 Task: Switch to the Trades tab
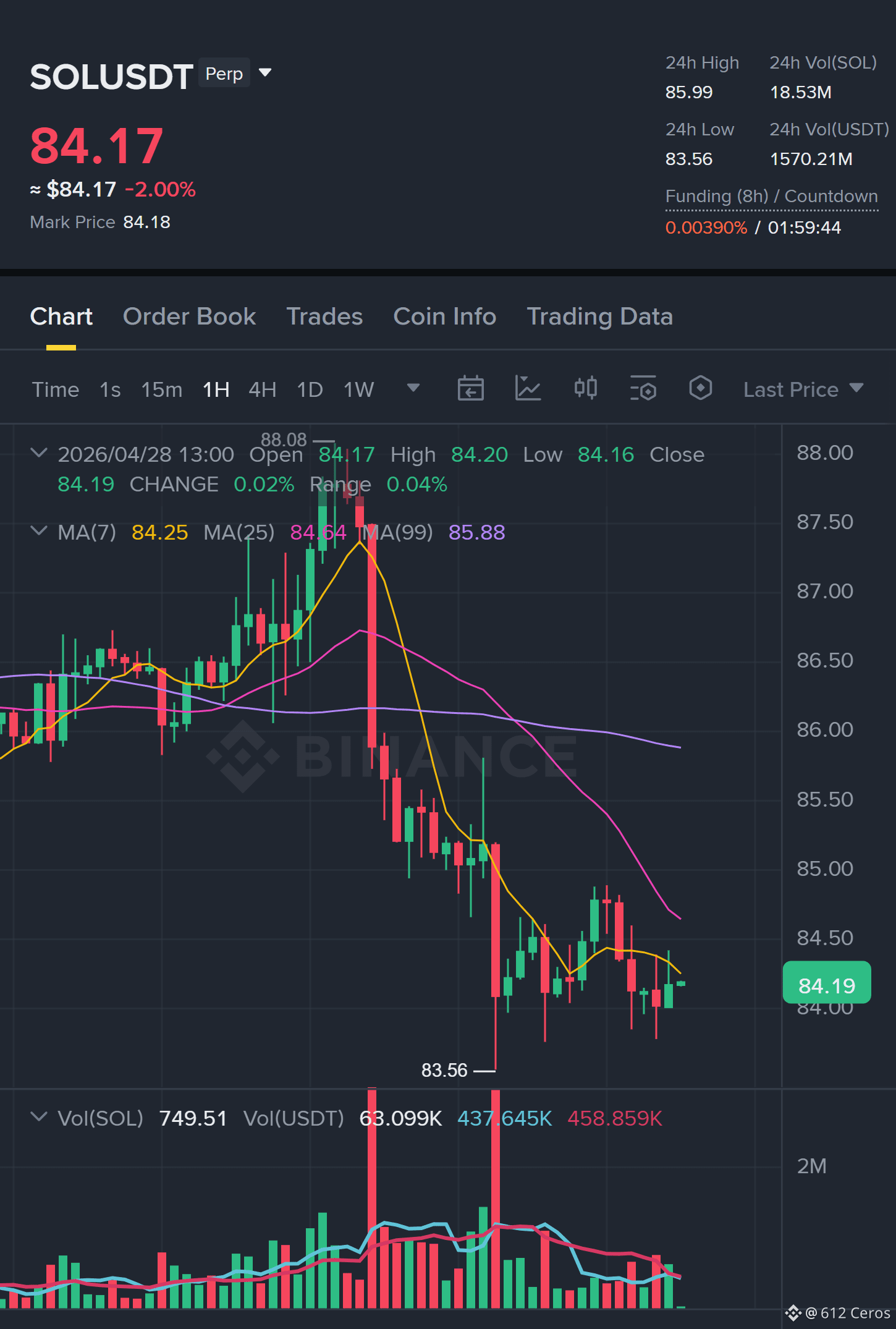coord(324,316)
